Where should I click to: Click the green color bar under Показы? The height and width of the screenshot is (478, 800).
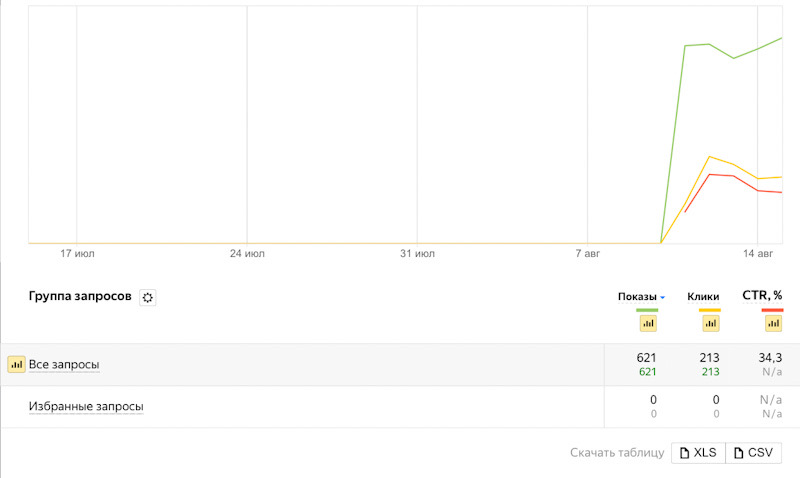click(x=648, y=310)
